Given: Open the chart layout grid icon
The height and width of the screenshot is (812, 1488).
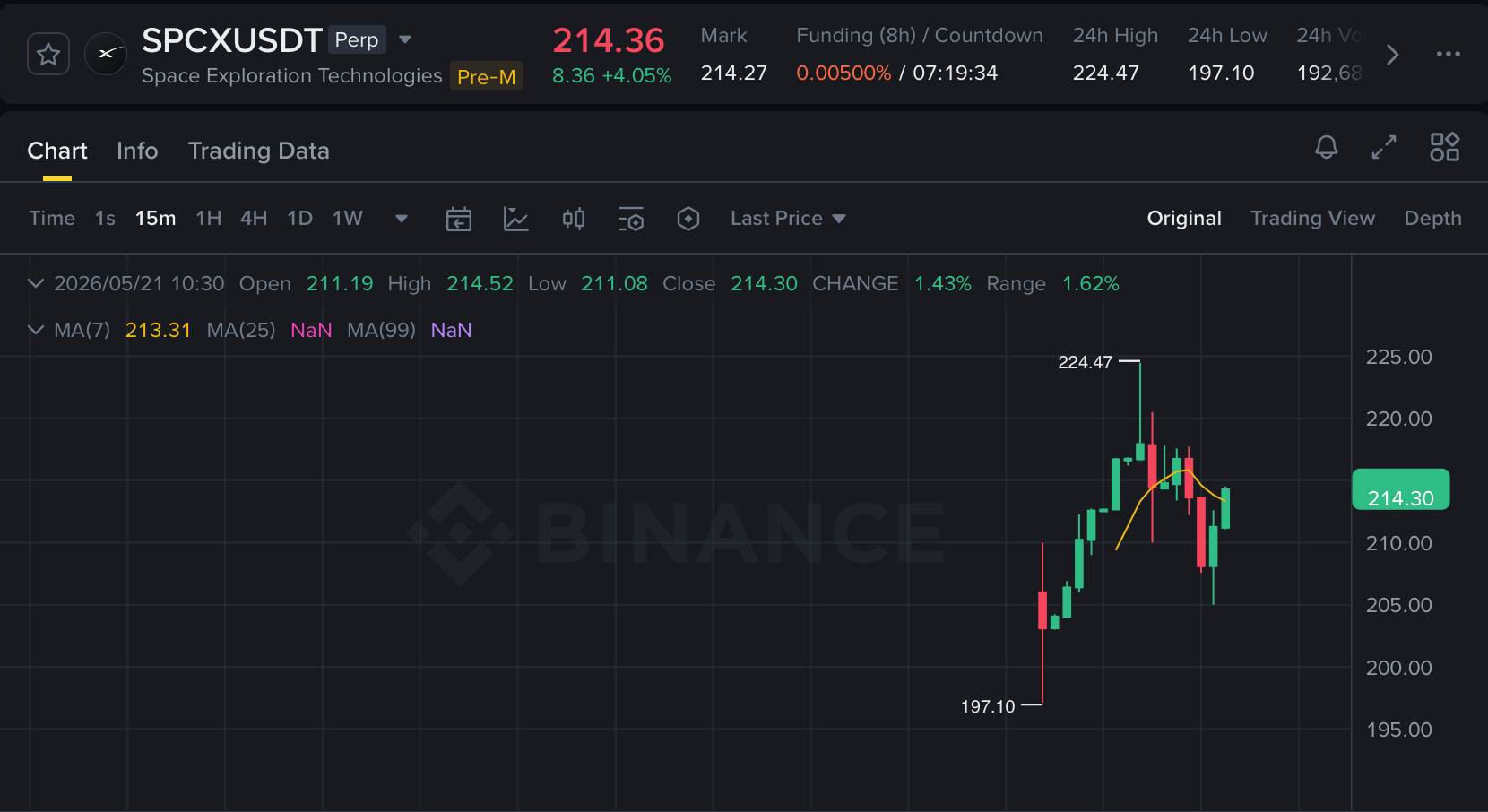Looking at the screenshot, I should (x=1445, y=147).
